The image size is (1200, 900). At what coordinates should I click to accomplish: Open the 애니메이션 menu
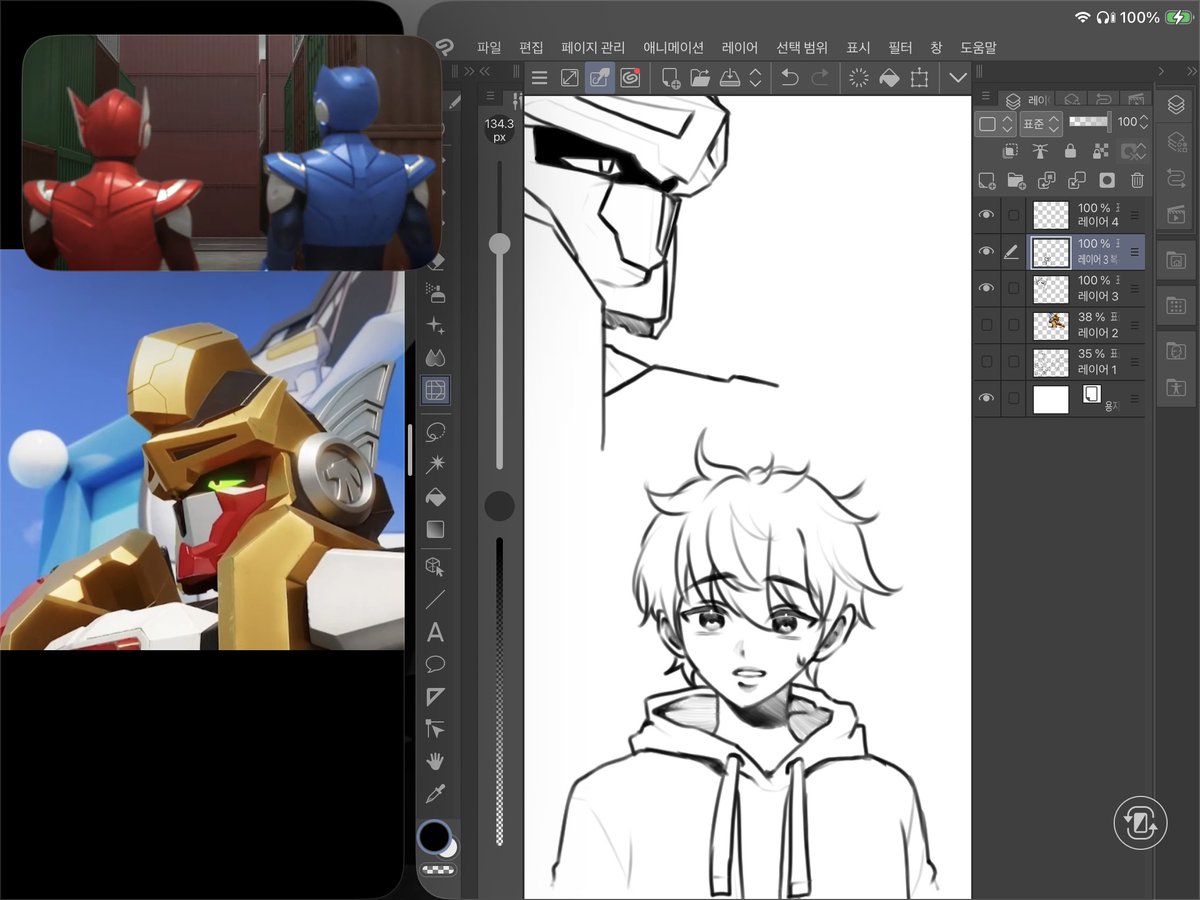click(673, 47)
